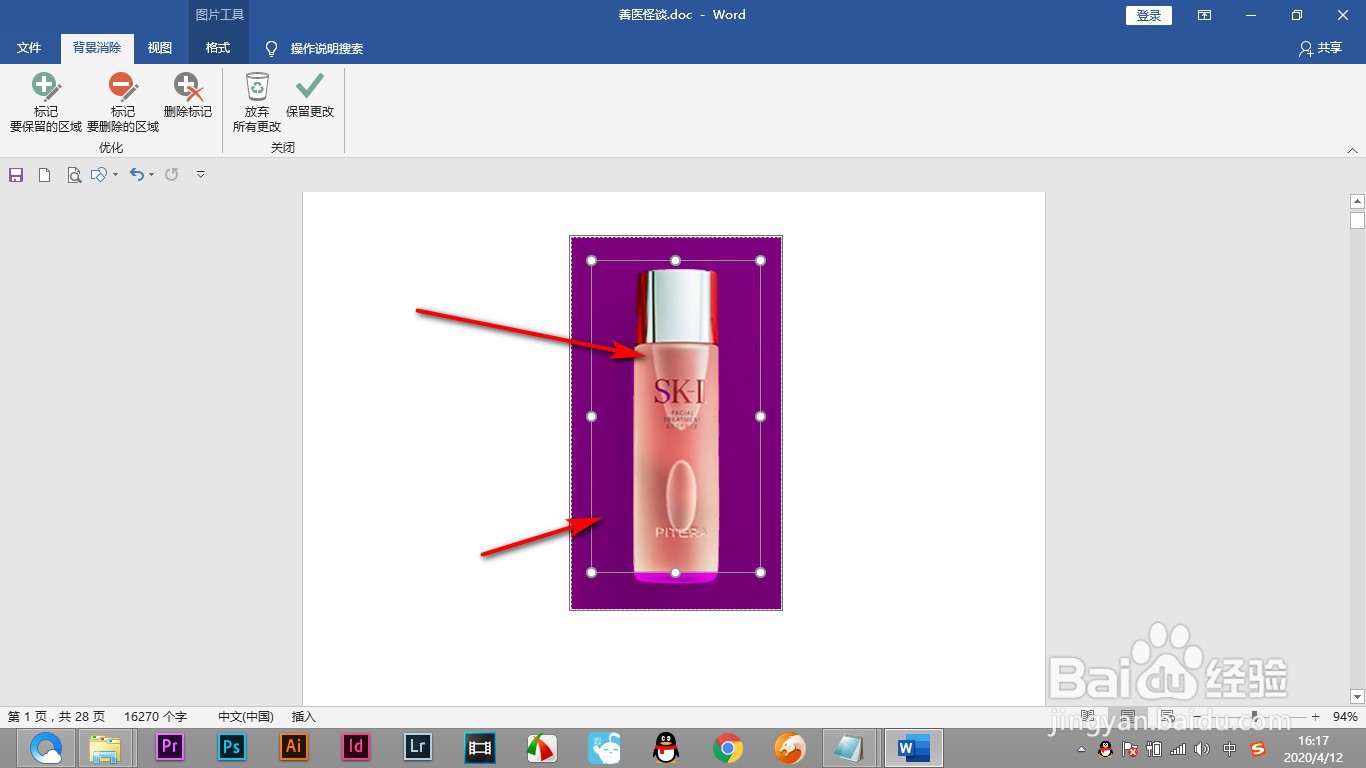Click language indicator 中文(中国)
Screen dimensions: 1366x768
click(x=246, y=717)
